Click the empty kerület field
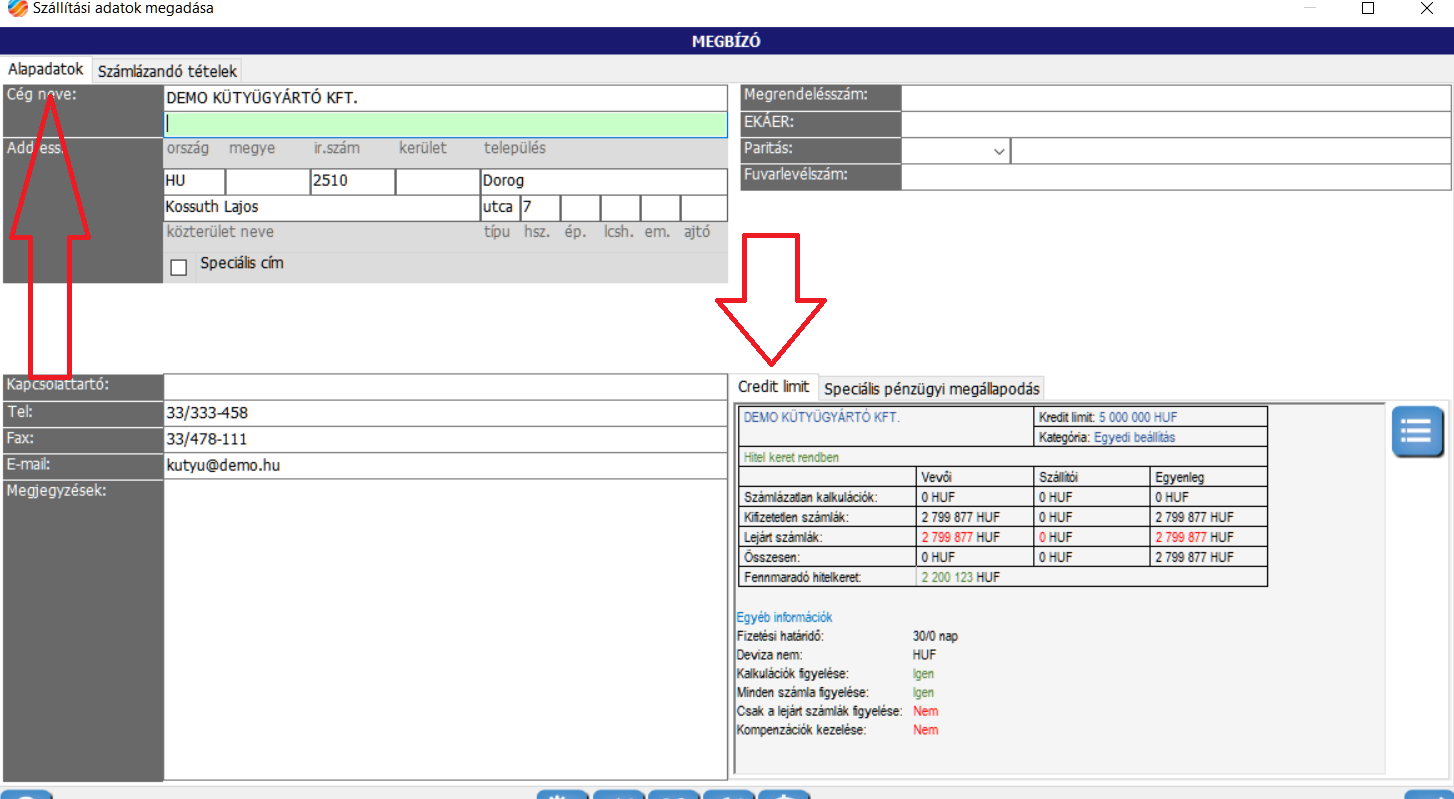The height and width of the screenshot is (799, 1454). coord(438,182)
